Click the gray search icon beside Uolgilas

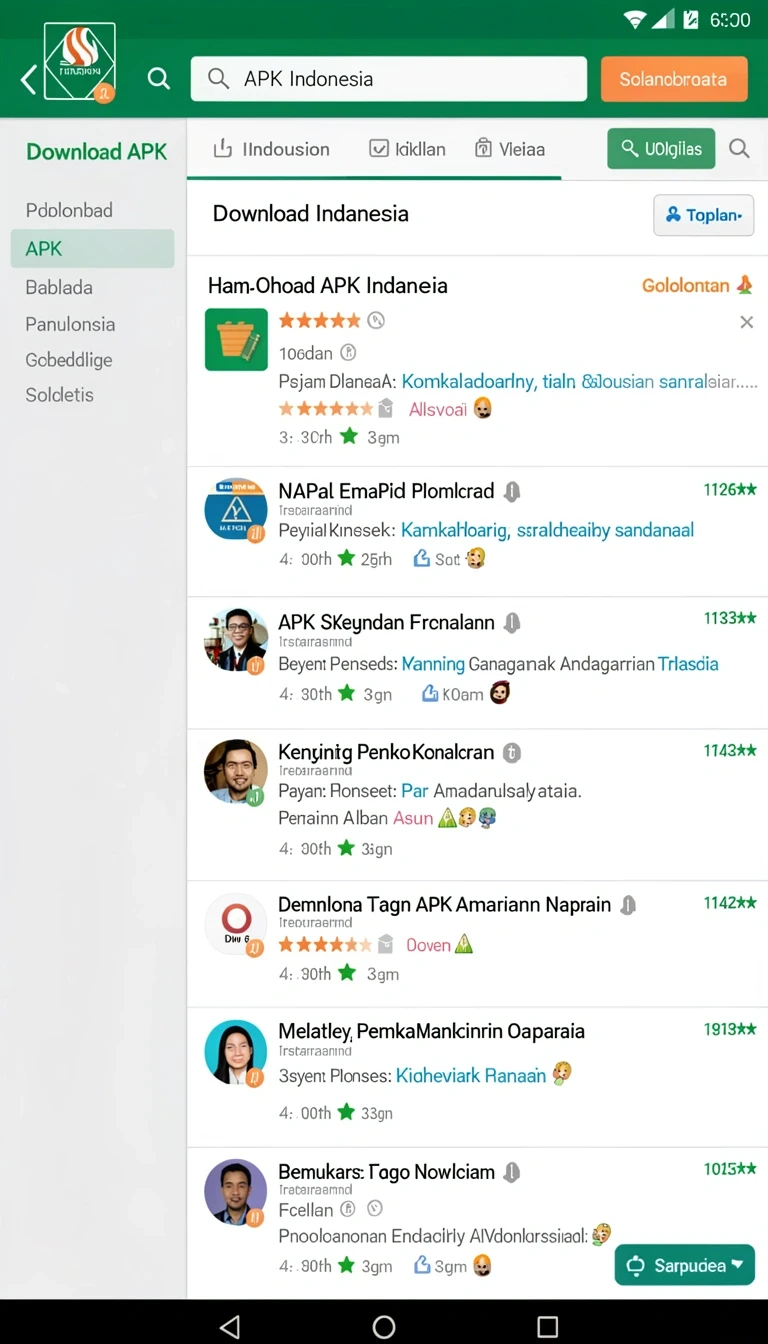click(x=739, y=149)
